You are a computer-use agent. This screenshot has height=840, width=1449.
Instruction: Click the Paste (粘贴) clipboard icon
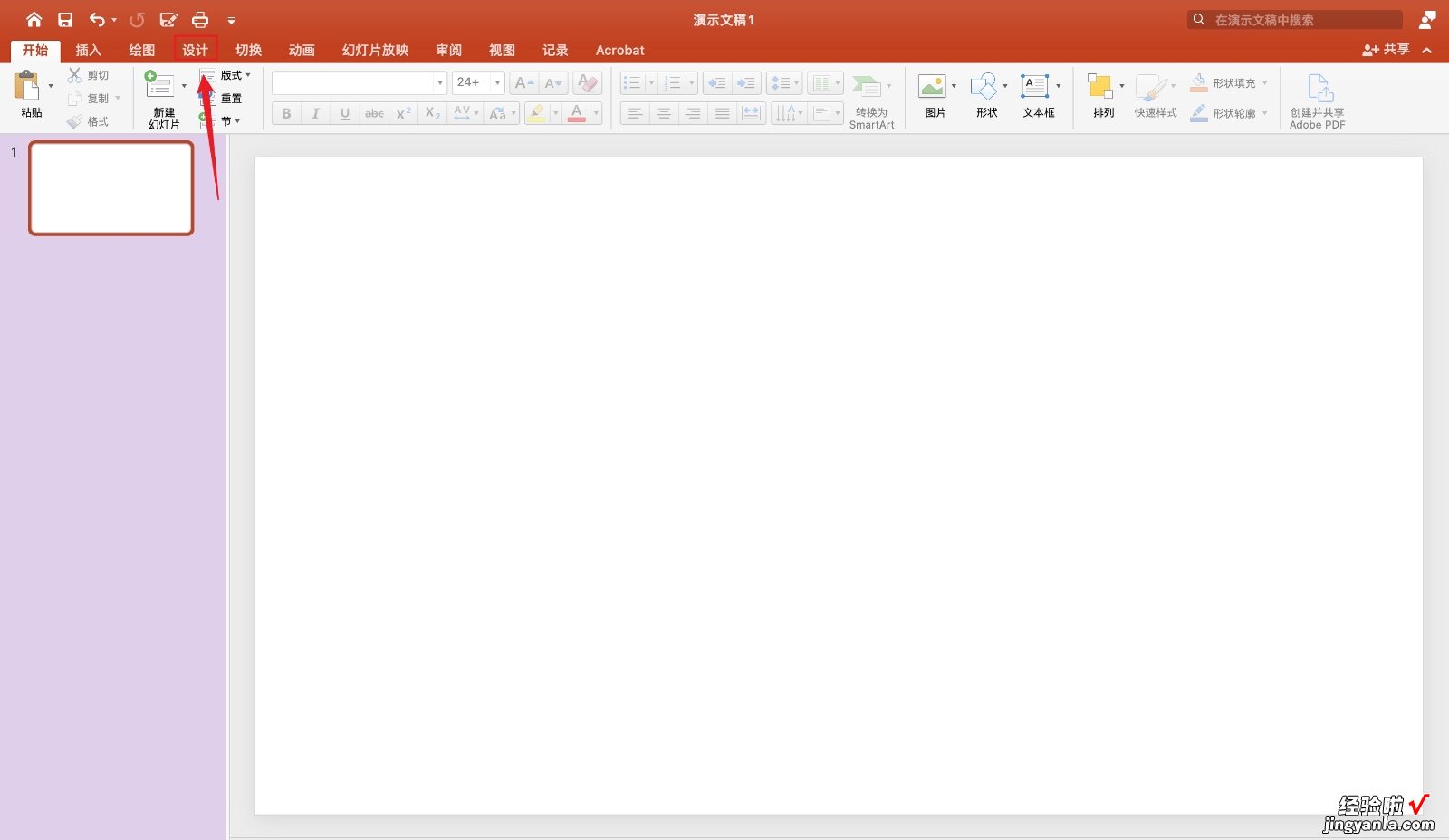pyautogui.click(x=27, y=87)
